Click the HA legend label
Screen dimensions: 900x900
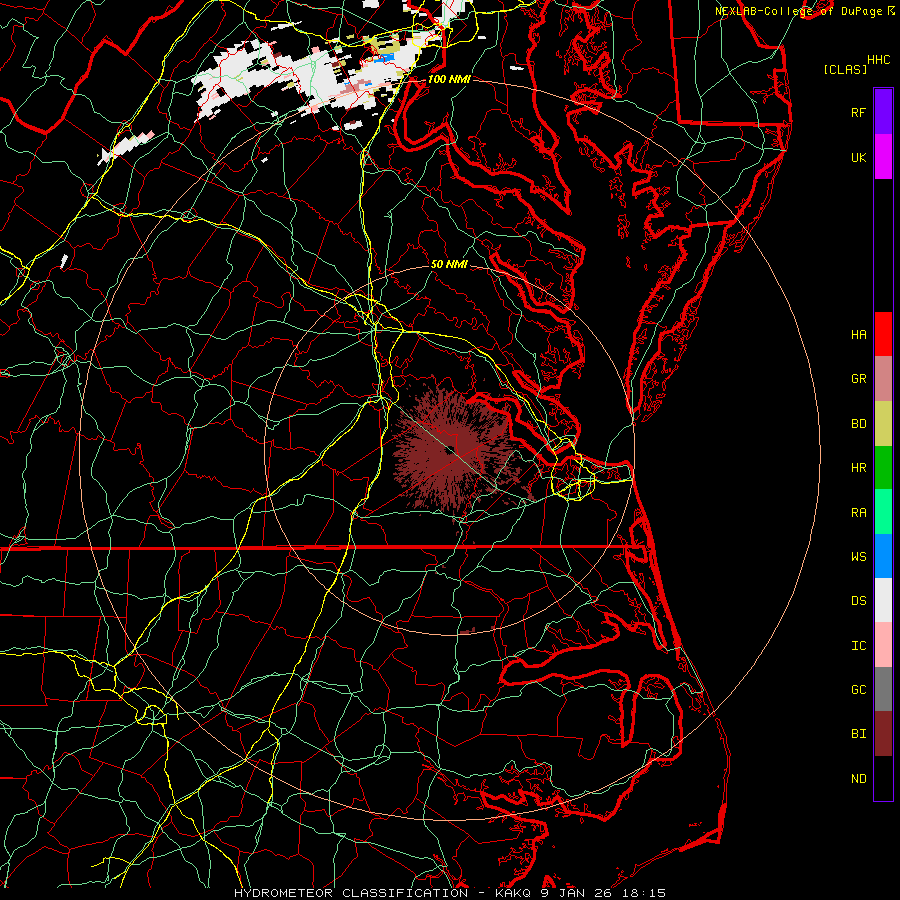point(858,334)
